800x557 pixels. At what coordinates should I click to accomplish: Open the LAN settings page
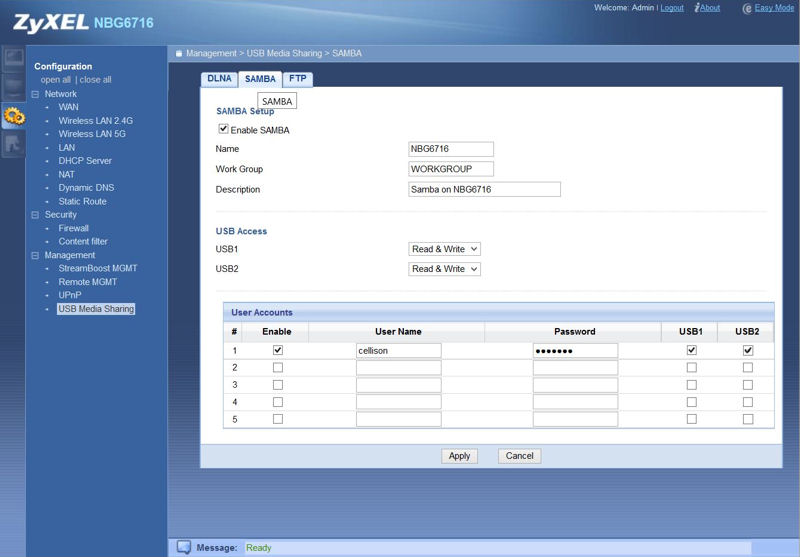pos(66,148)
